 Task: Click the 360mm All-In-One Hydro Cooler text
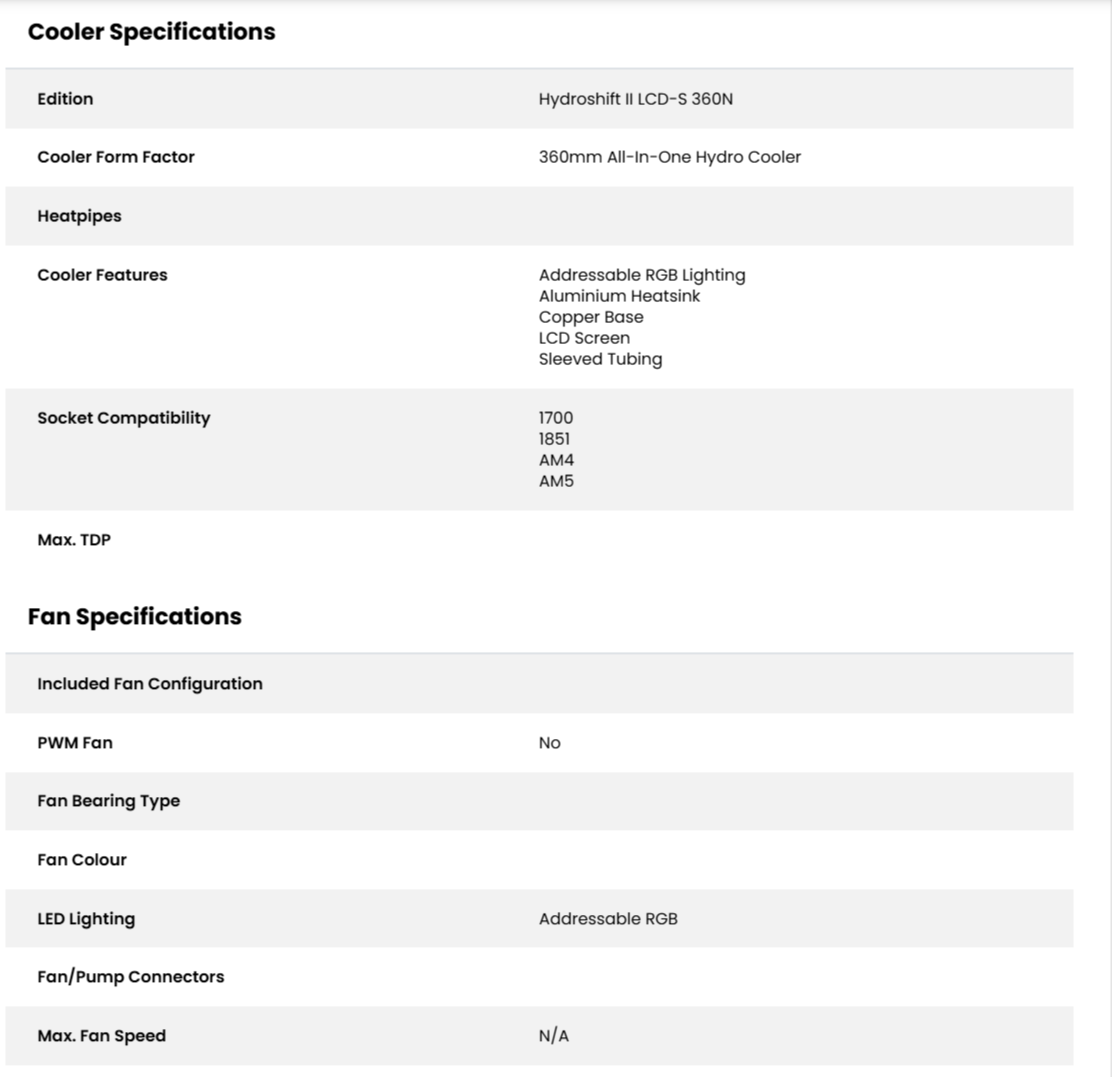669,157
